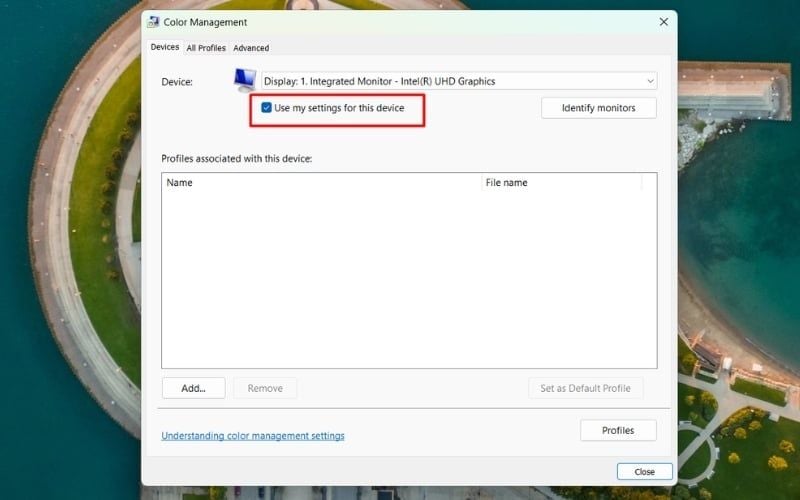Click Set as Default Profile button
The height and width of the screenshot is (500, 800).
point(585,388)
